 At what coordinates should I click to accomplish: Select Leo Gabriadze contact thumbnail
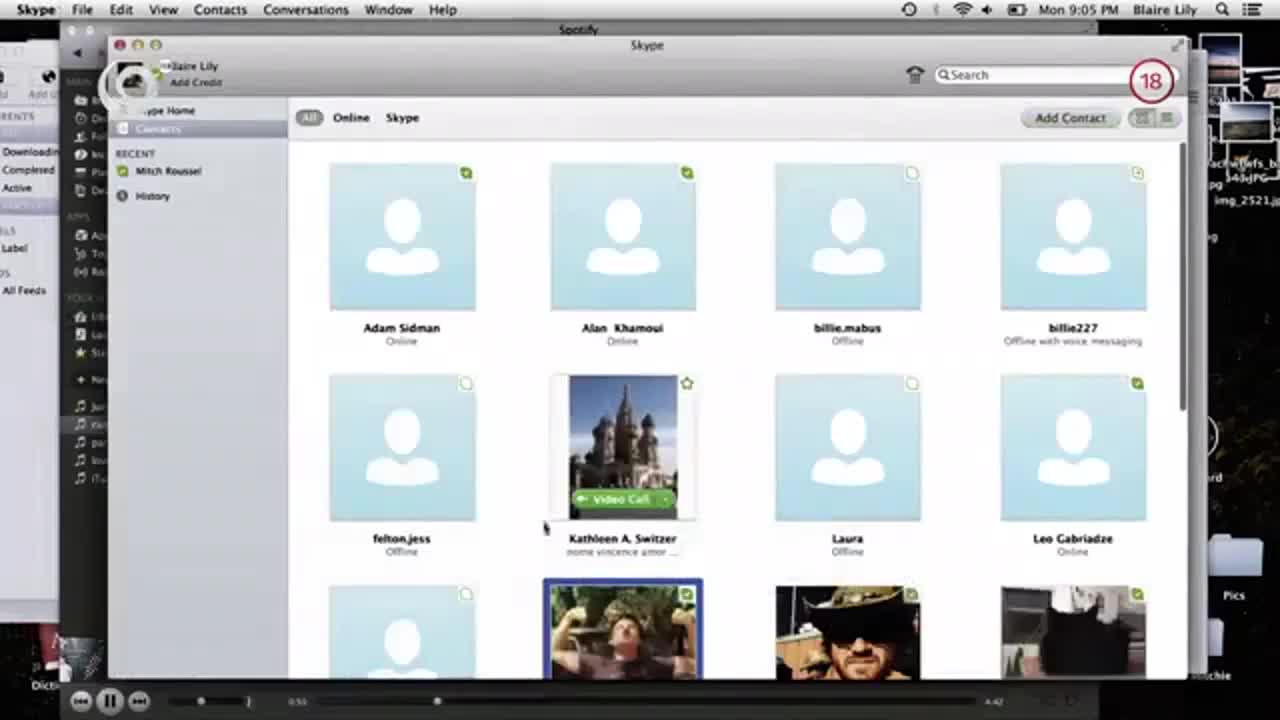coord(1073,448)
